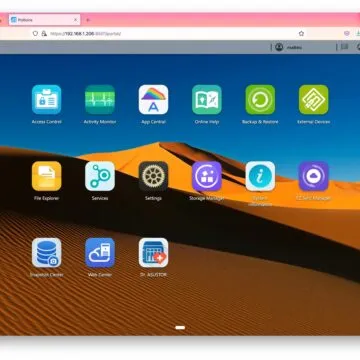Bookmark this page with the star icon
The image size is (360, 360).
[301, 33]
